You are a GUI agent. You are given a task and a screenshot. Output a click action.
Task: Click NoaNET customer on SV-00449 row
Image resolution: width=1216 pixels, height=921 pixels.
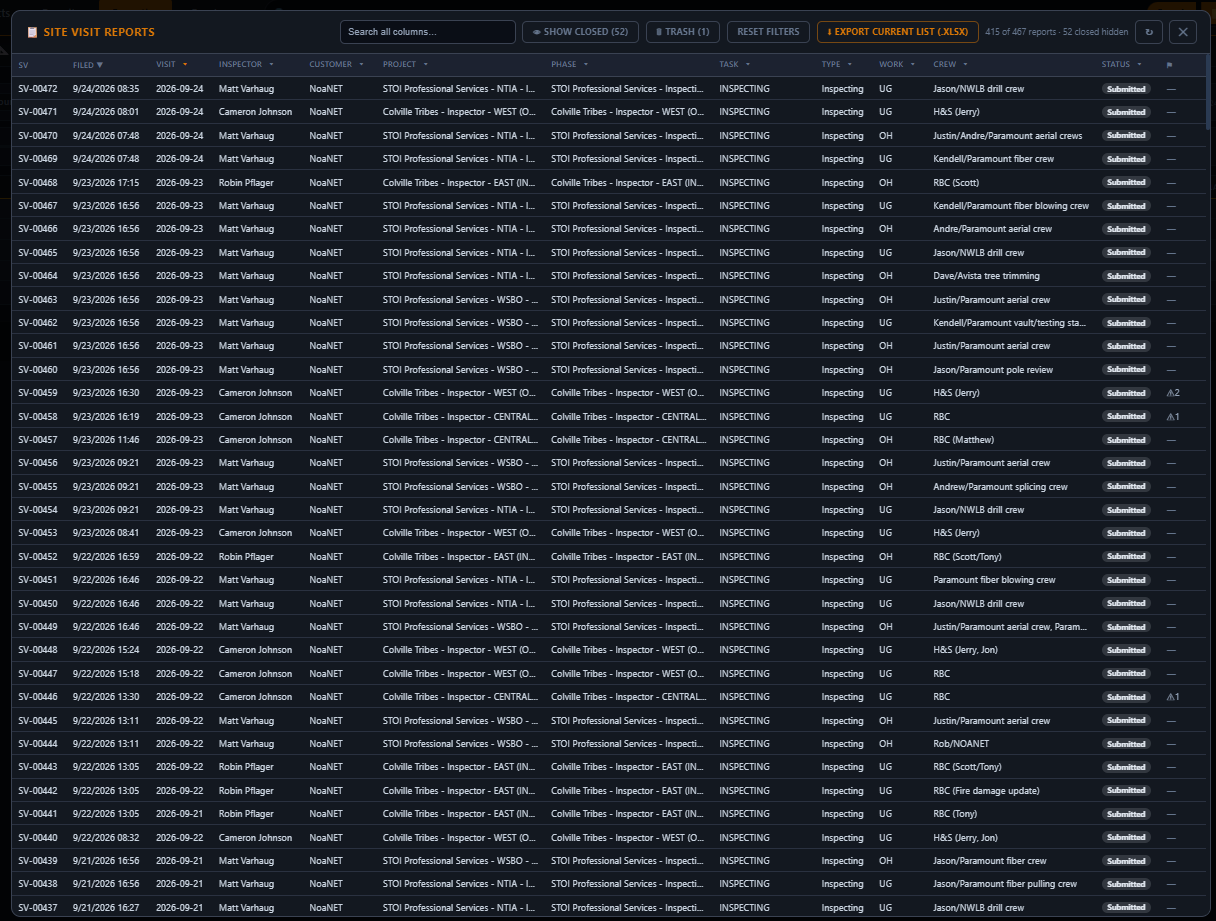[x=326, y=627]
